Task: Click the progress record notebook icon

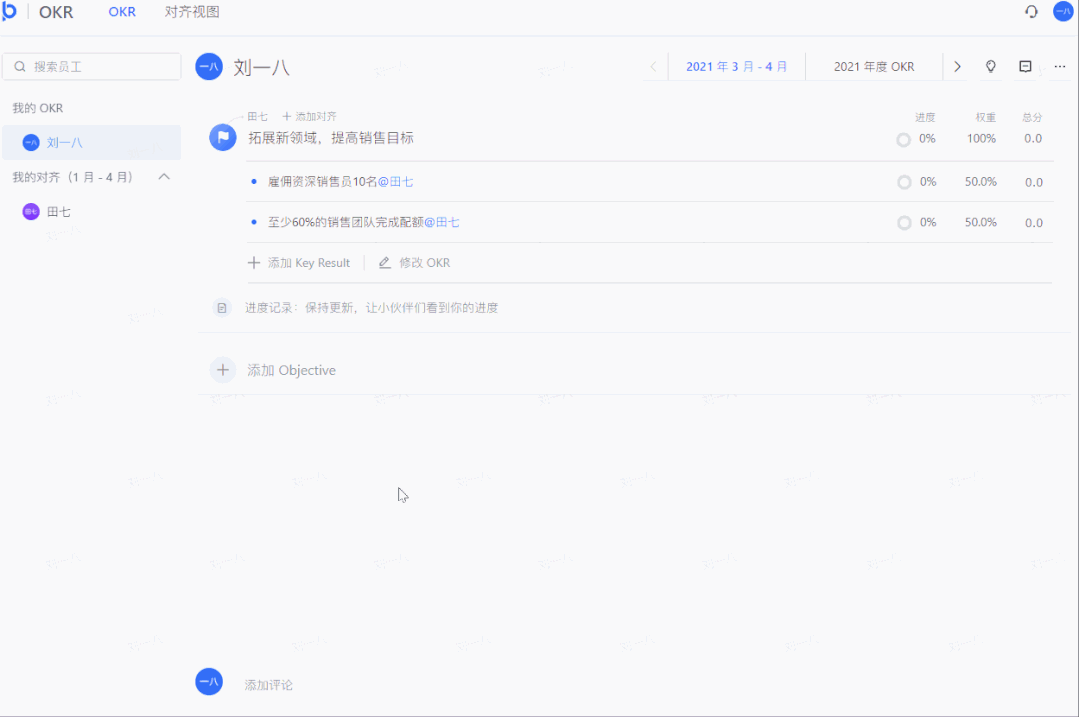Action: pyautogui.click(x=222, y=307)
